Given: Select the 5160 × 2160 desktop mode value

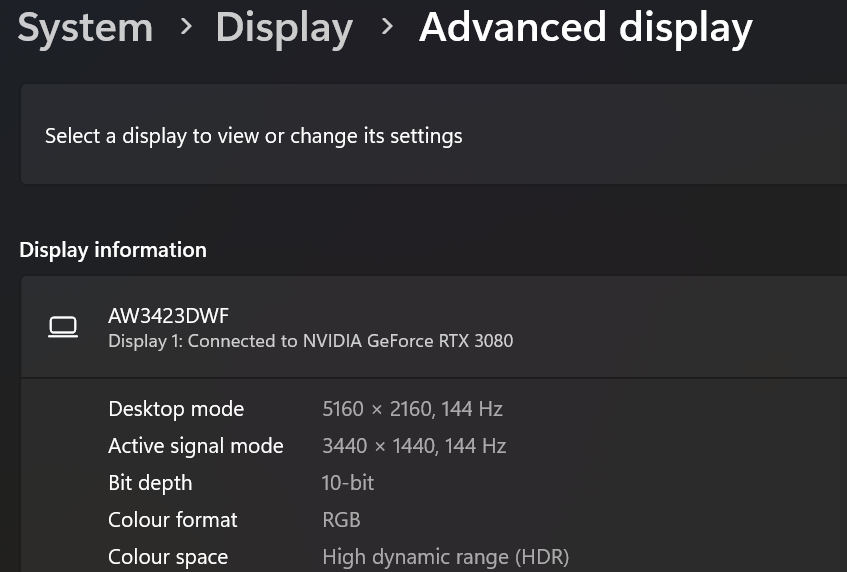Looking at the screenshot, I should coord(412,409).
